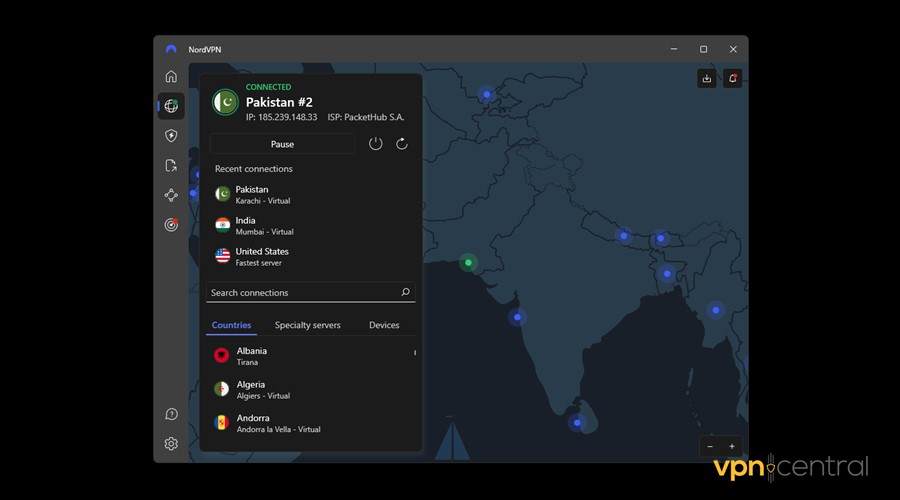
Task: Zoom in the map with plus button
Action: (732, 447)
